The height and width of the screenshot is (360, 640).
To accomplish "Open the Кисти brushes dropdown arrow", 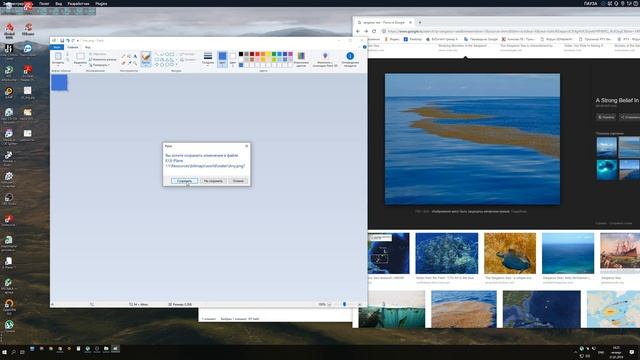I will coord(146,64).
